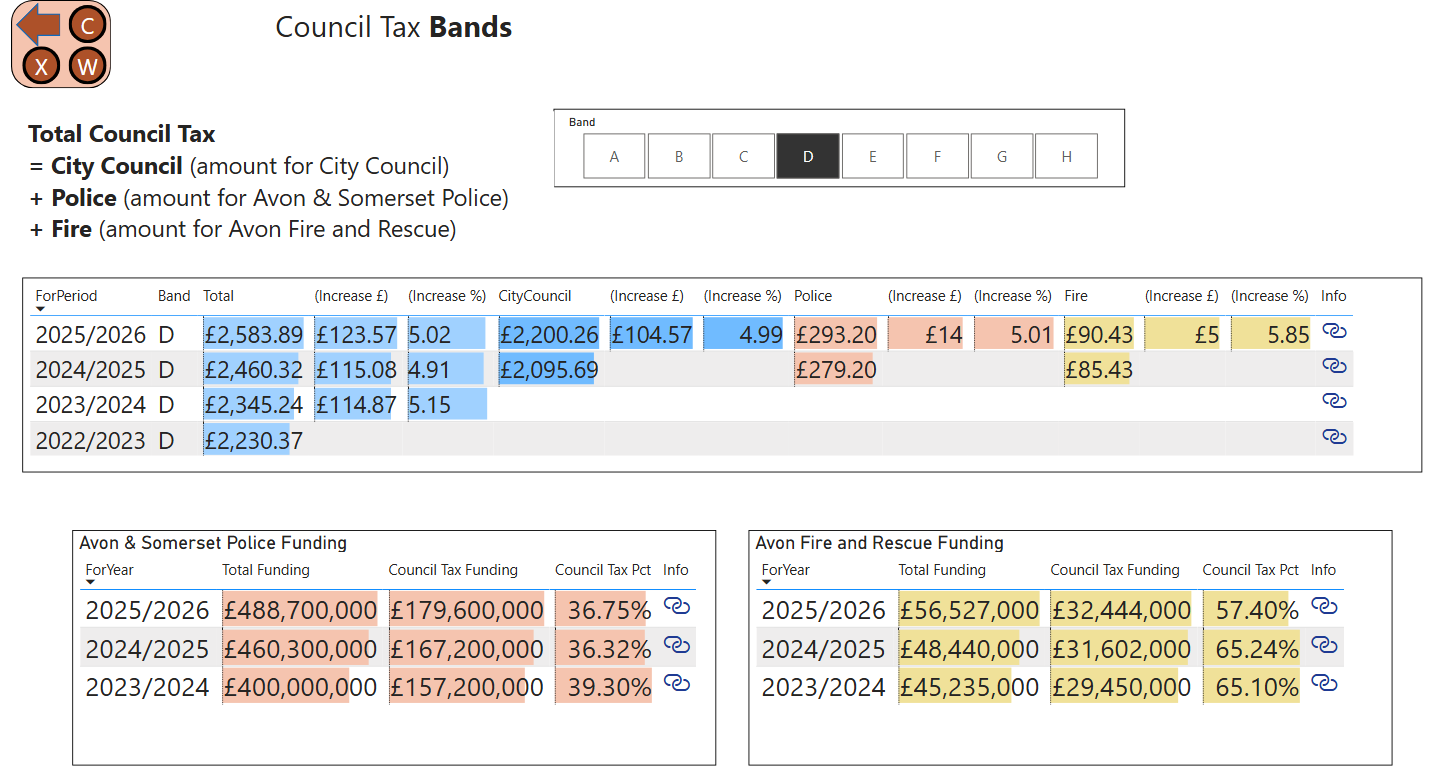Image resolution: width=1440 pixels, height=775 pixels.
Task: Pick the Band C tile
Action: [743, 157]
